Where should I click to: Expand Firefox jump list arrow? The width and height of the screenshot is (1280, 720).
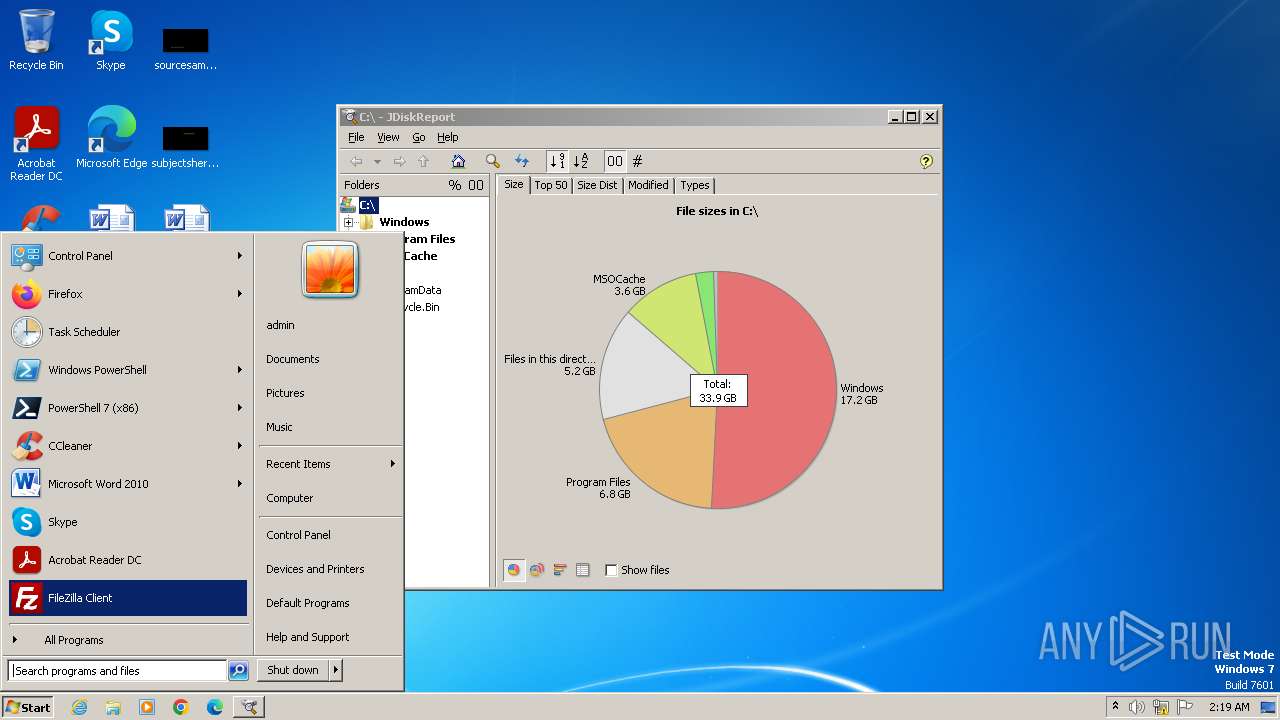pos(240,294)
